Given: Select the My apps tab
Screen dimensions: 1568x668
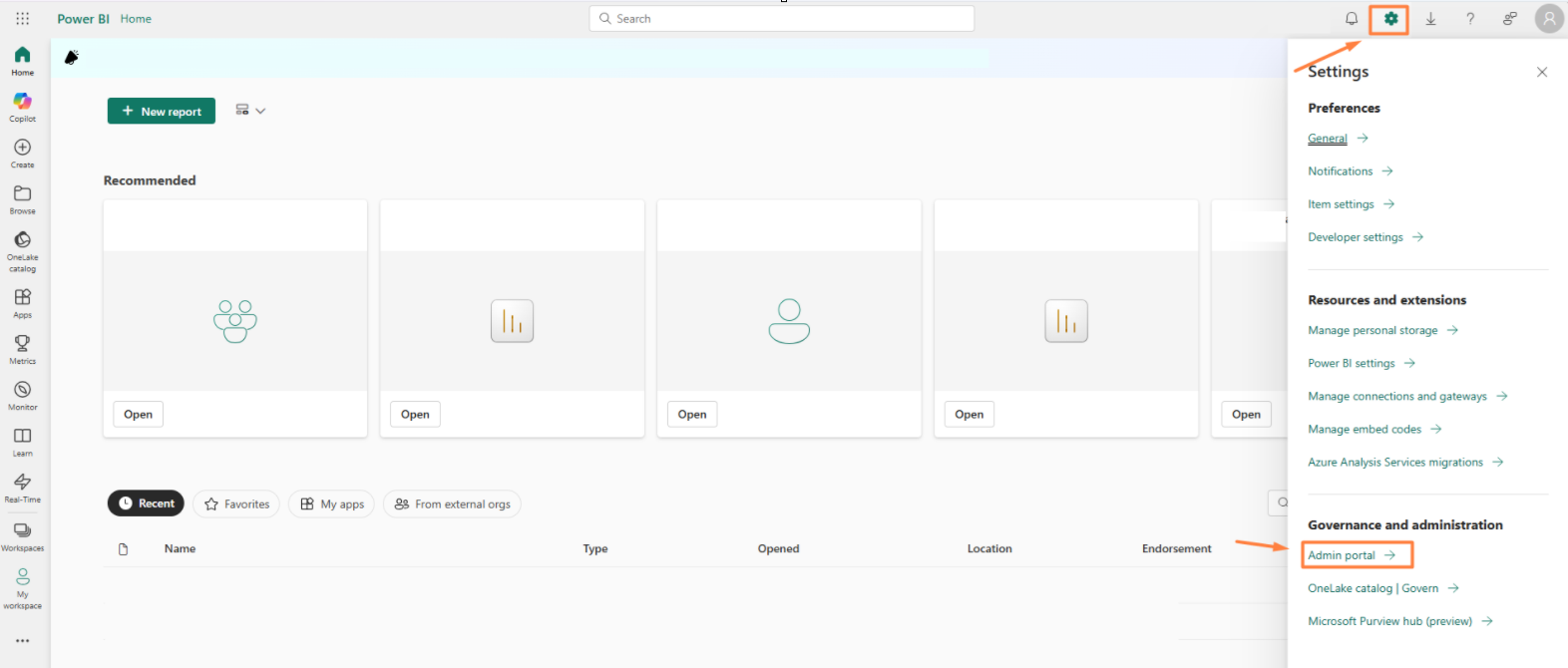Looking at the screenshot, I should 332,504.
